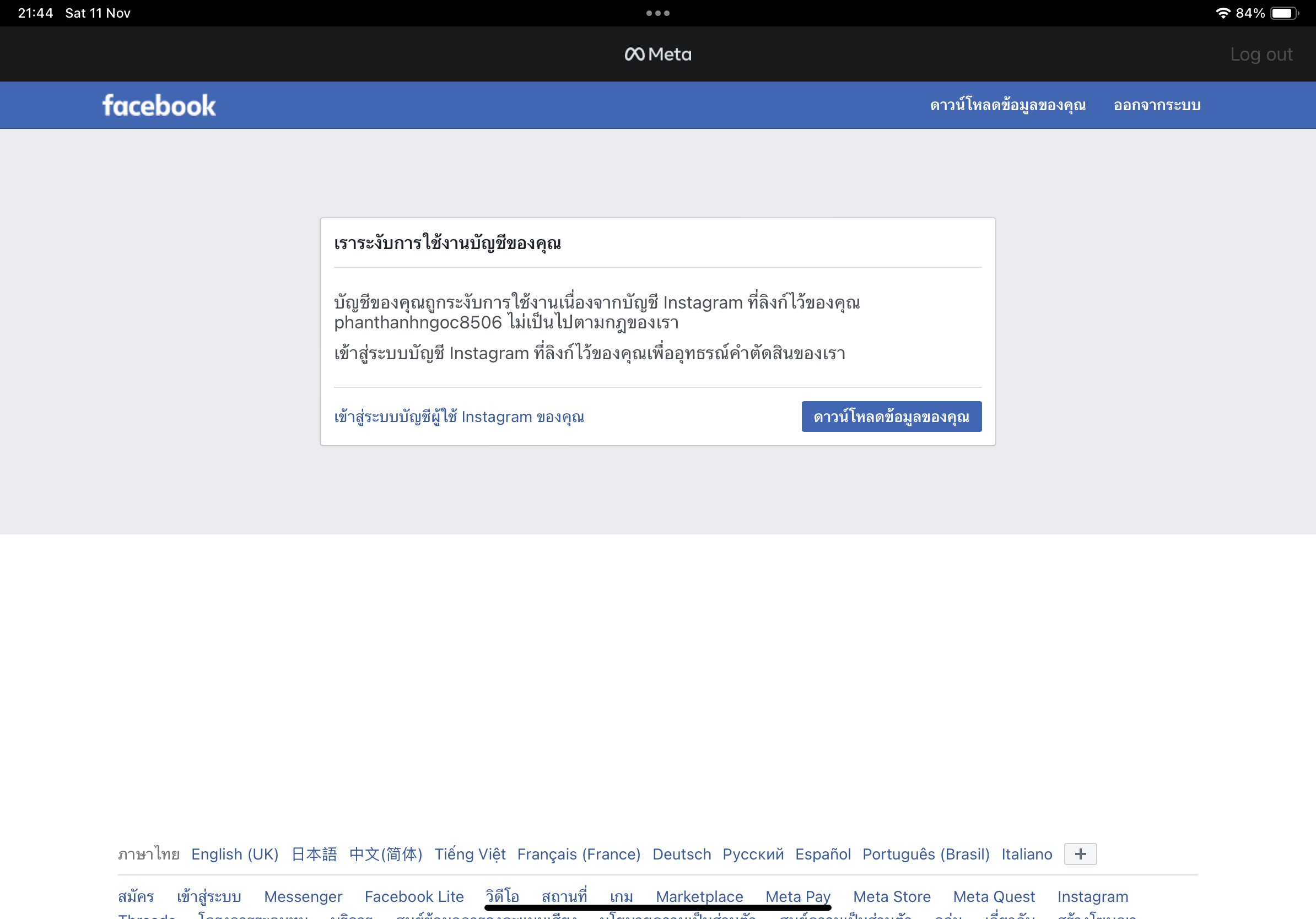
Task: Open the Meta Pay footer link
Action: (x=798, y=896)
